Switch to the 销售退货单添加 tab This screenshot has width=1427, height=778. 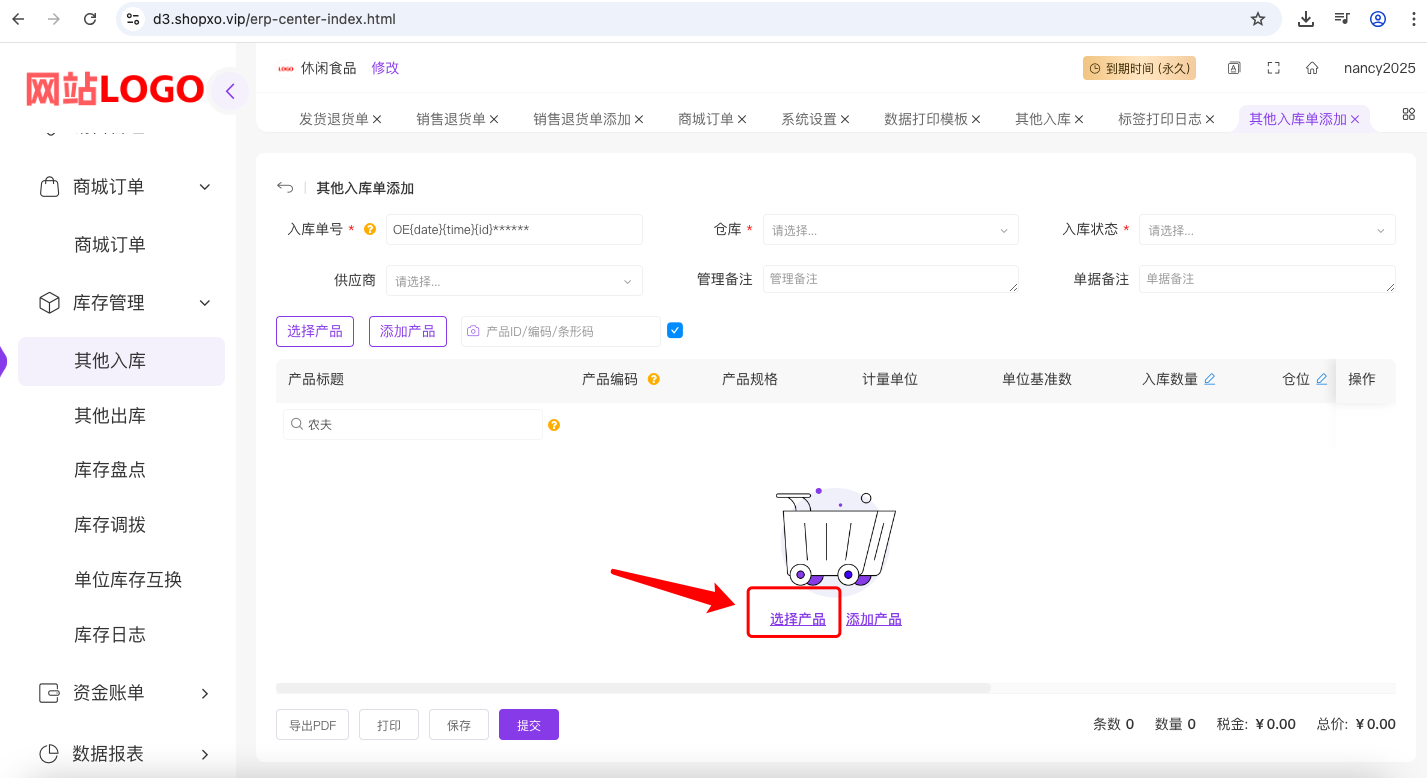point(582,119)
